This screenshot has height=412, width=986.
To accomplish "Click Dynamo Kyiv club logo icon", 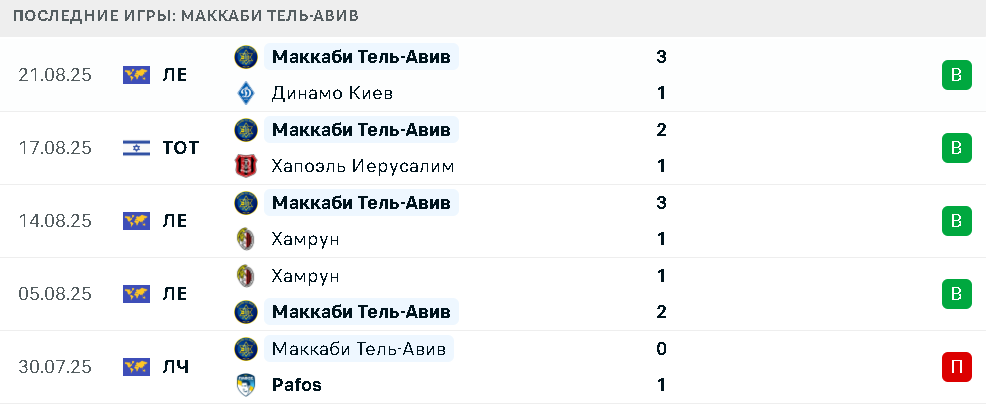I will [245, 93].
